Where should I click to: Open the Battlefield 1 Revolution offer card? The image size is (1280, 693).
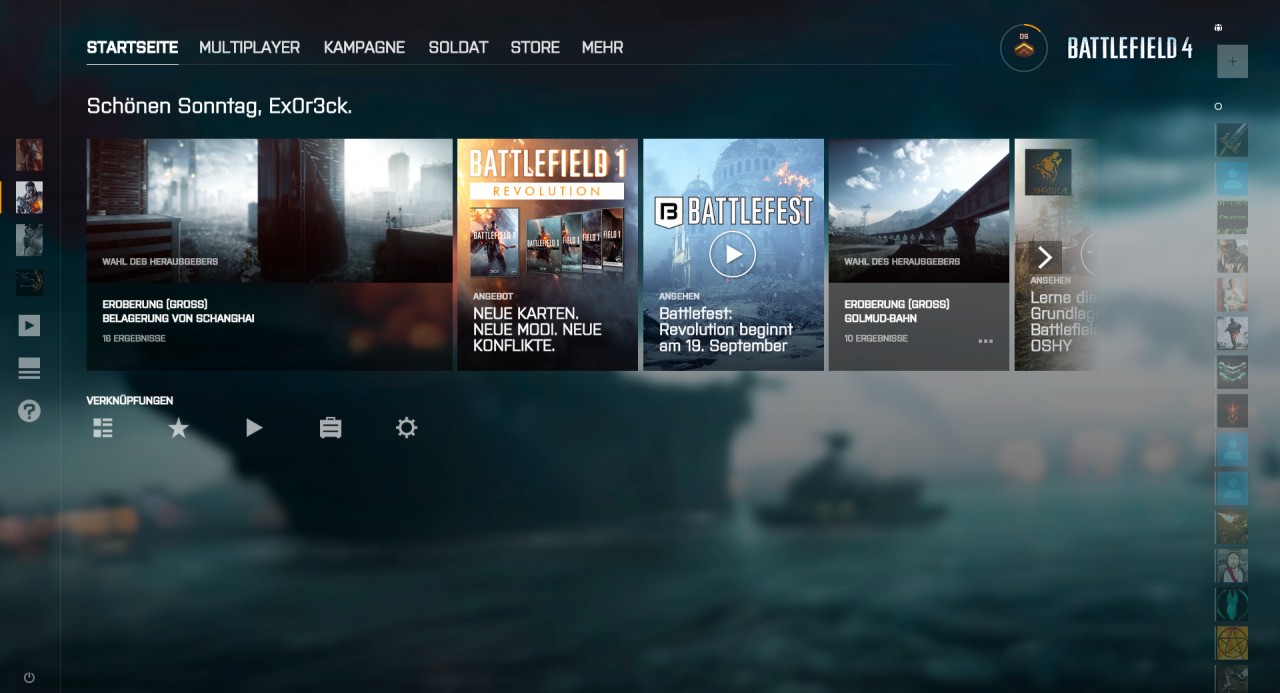(x=547, y=255)
